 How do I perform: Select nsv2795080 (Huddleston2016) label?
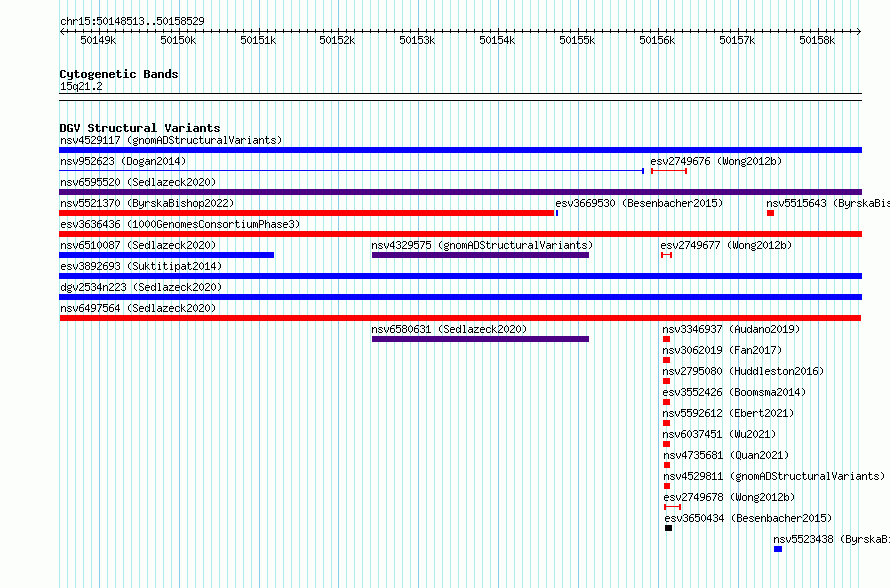tap(743, 371)
